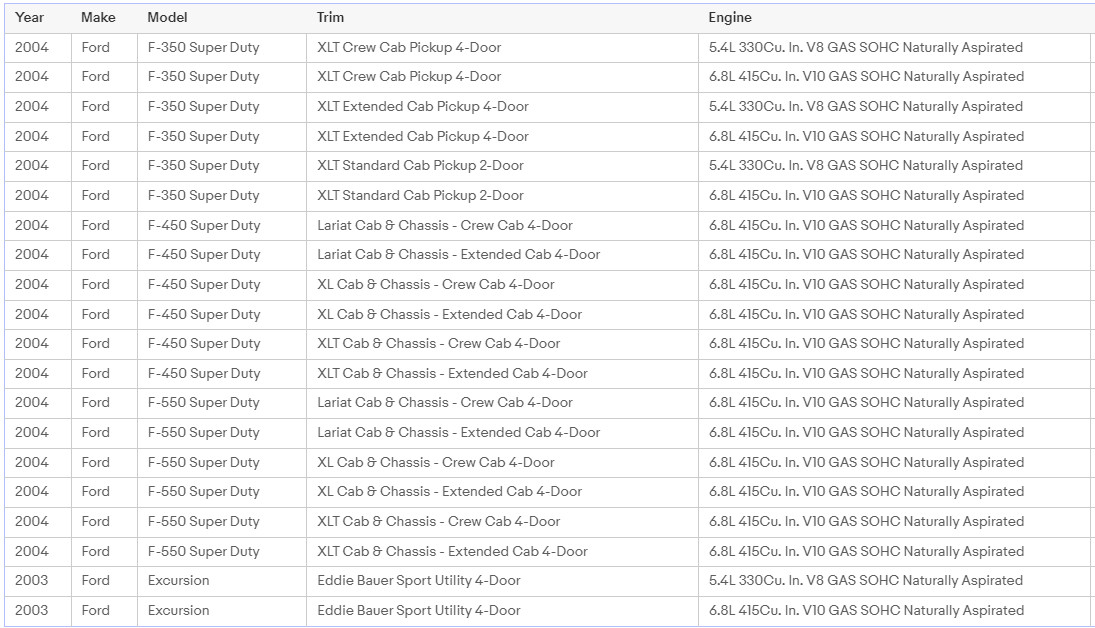Click F-450 'Lariat Cab & Chassis - Extended Cab 4-Door' trim
Viewport: 1095px width, 628px height.
point(459,255)
